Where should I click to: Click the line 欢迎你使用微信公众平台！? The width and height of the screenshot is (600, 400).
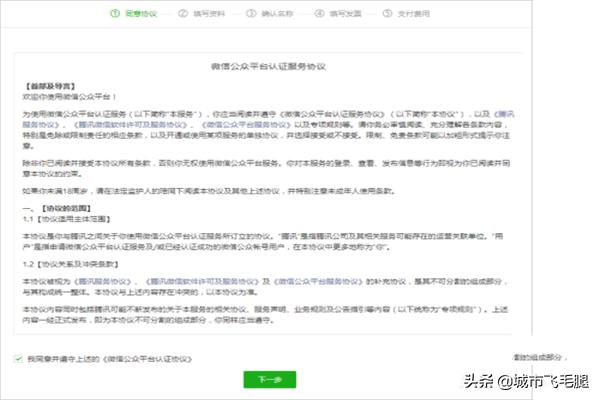click(x=69, y=97)
